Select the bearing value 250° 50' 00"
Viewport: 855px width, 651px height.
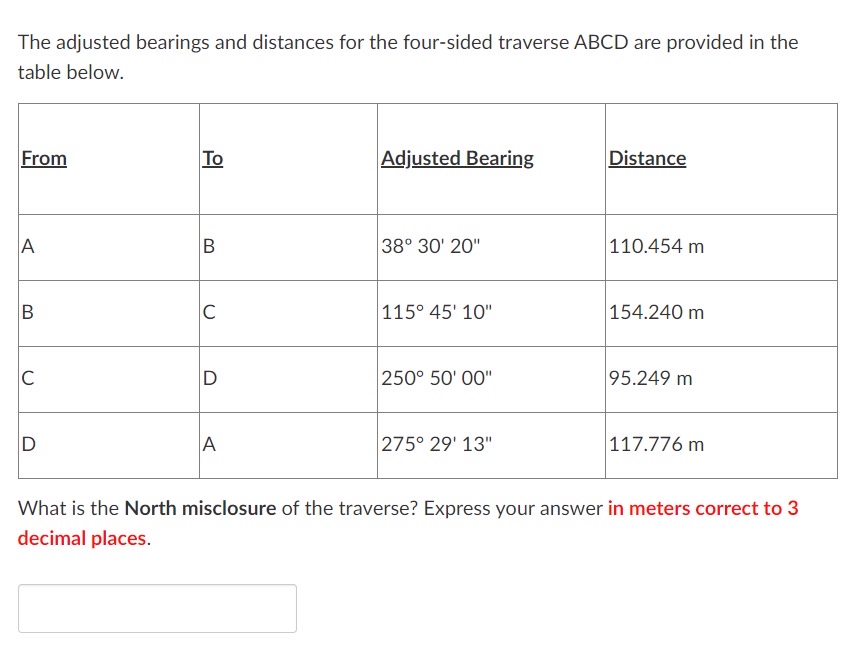pos(437,378)
